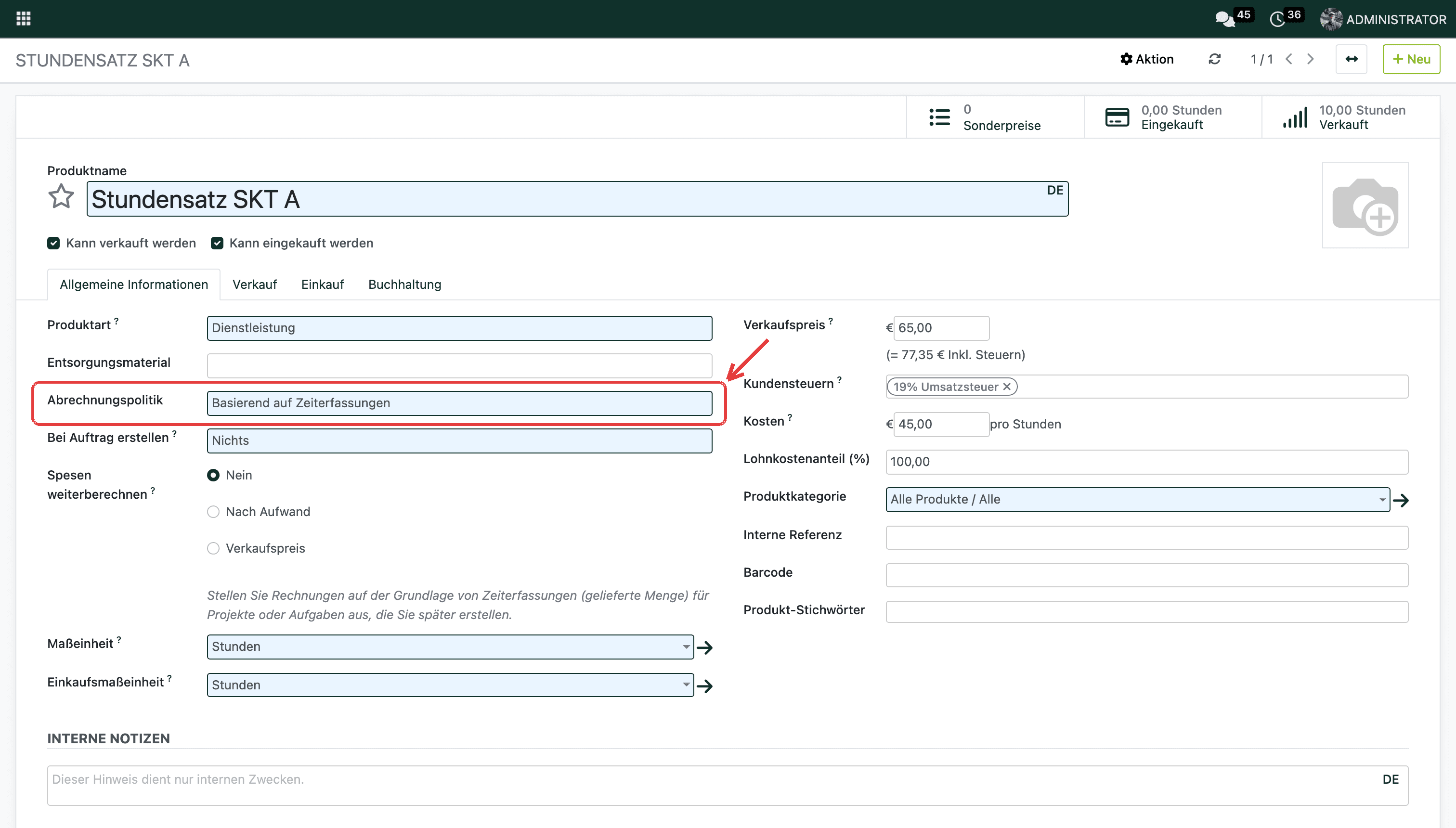Image resolution: width=1456 pixels, height=828 pixels.
Task: Open the chat messages icon
Action: pos(1224,19)
